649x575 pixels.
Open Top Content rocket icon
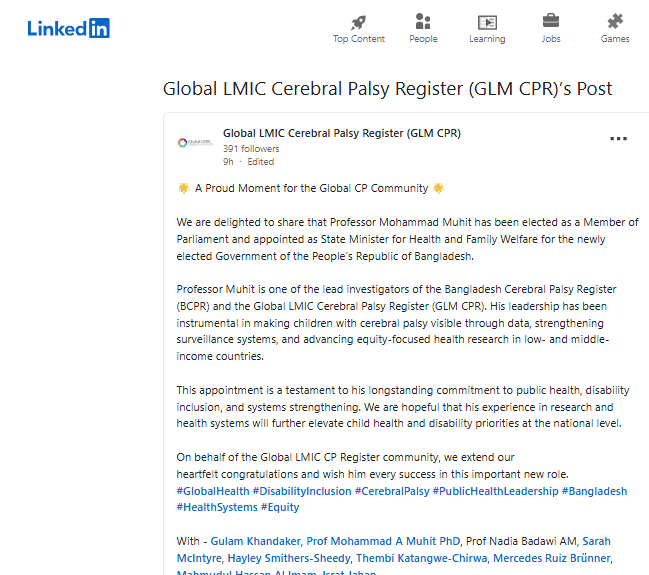pos(358,21)
